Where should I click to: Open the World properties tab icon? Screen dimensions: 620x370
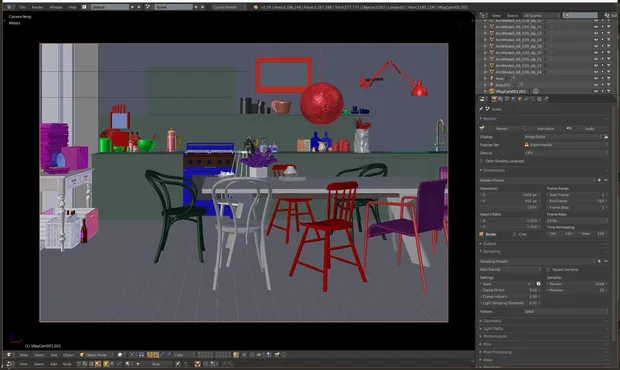[513, 99]
